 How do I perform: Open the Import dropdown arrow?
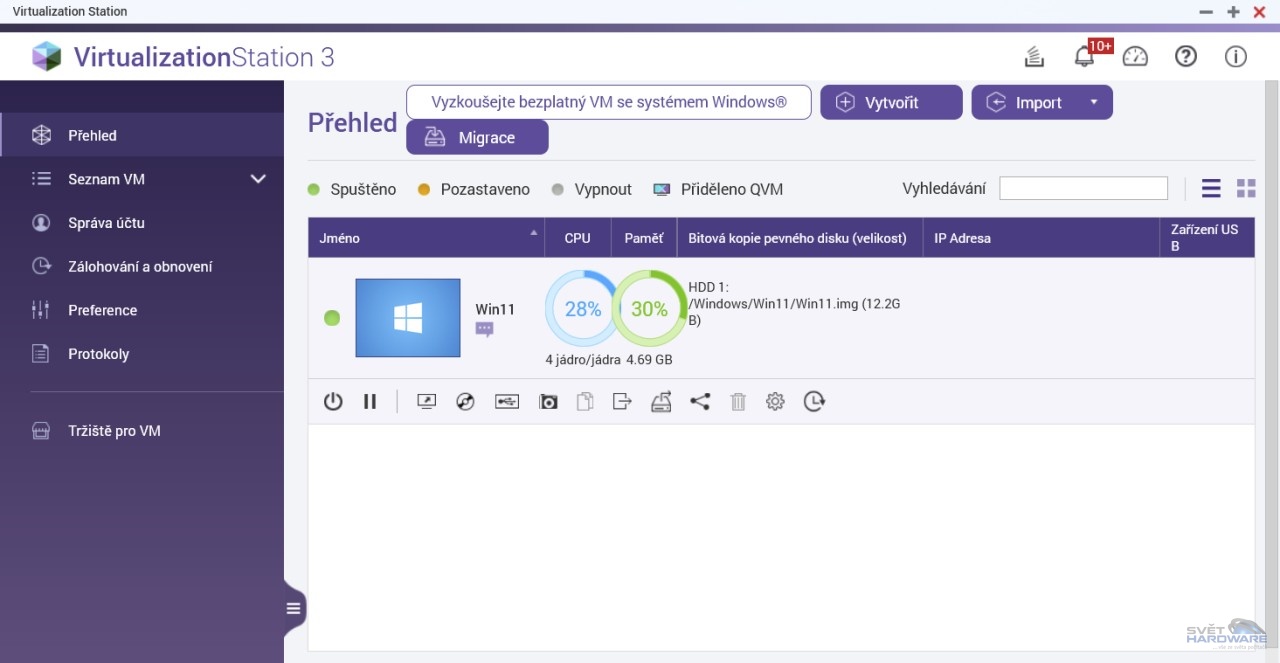click(x=1094, y=102)
